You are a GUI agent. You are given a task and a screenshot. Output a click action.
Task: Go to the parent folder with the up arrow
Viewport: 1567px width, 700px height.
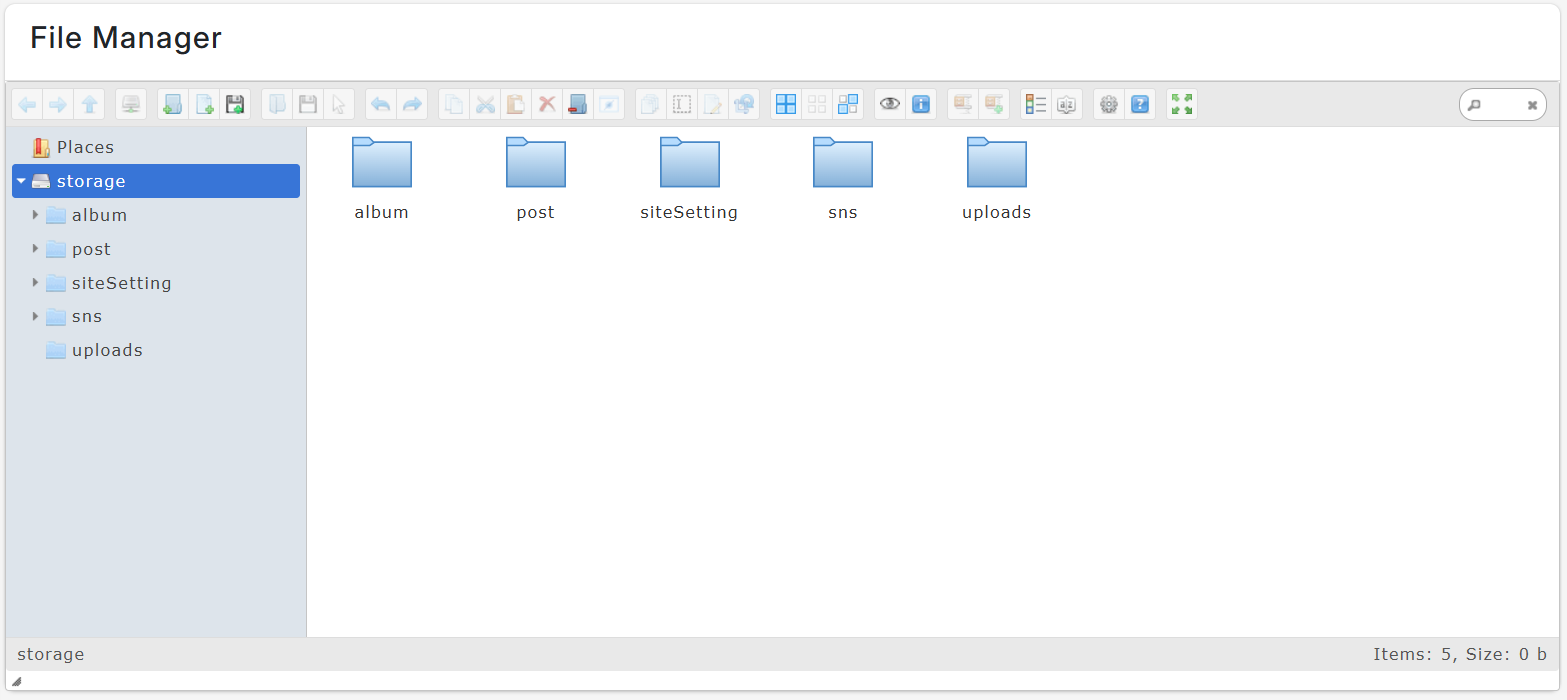[x=89, y=104]
